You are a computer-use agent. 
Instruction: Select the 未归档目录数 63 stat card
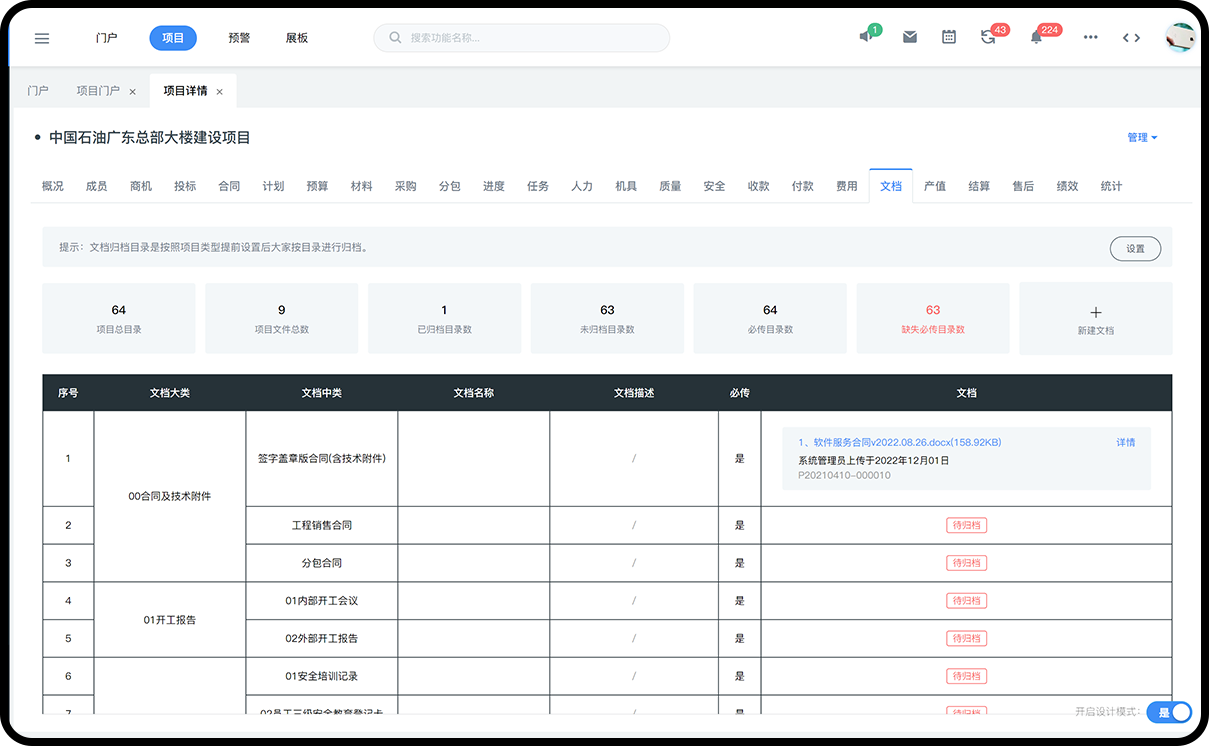[607, 318]
